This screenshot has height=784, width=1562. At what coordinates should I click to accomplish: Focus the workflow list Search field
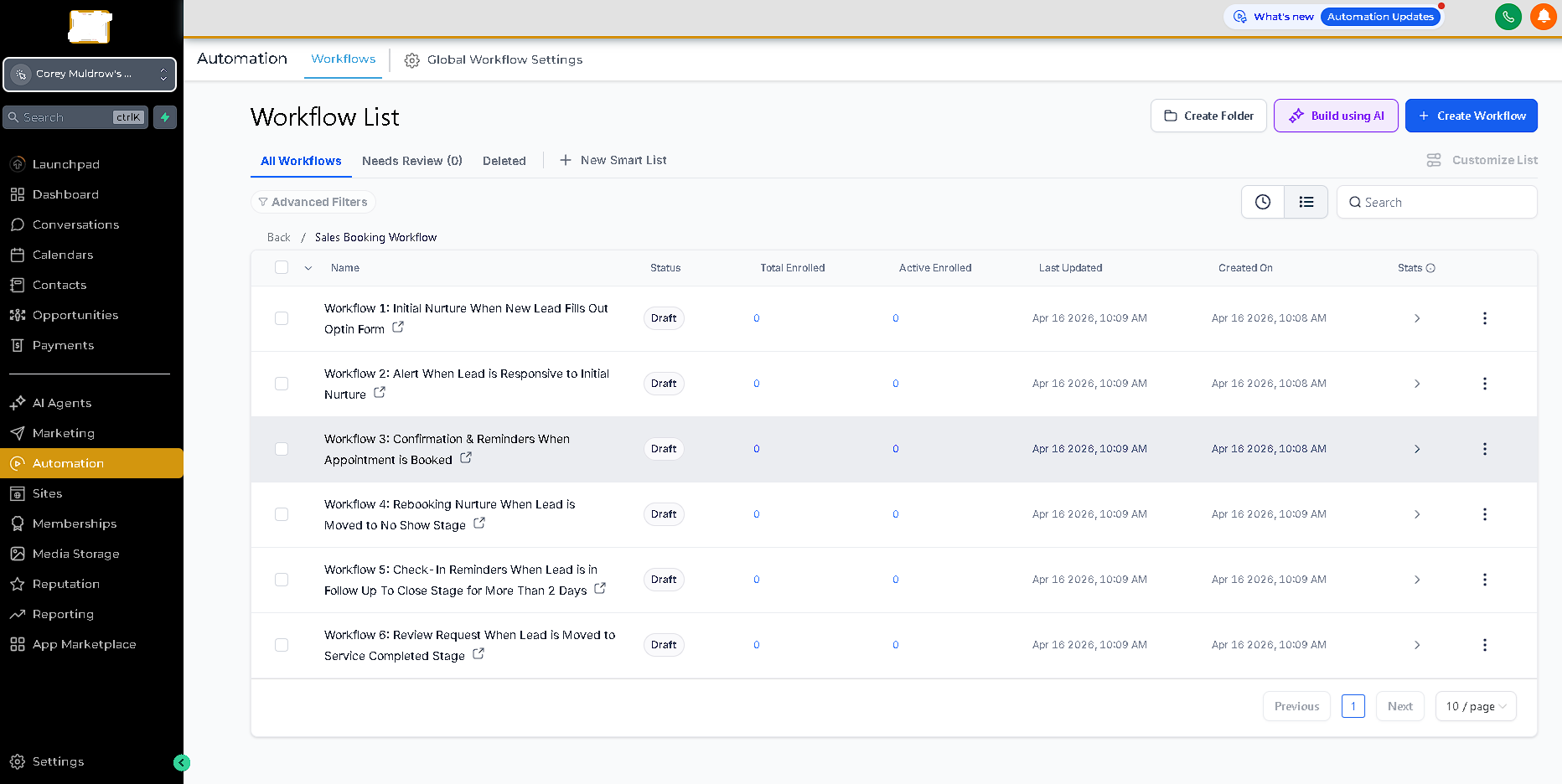1436,202
